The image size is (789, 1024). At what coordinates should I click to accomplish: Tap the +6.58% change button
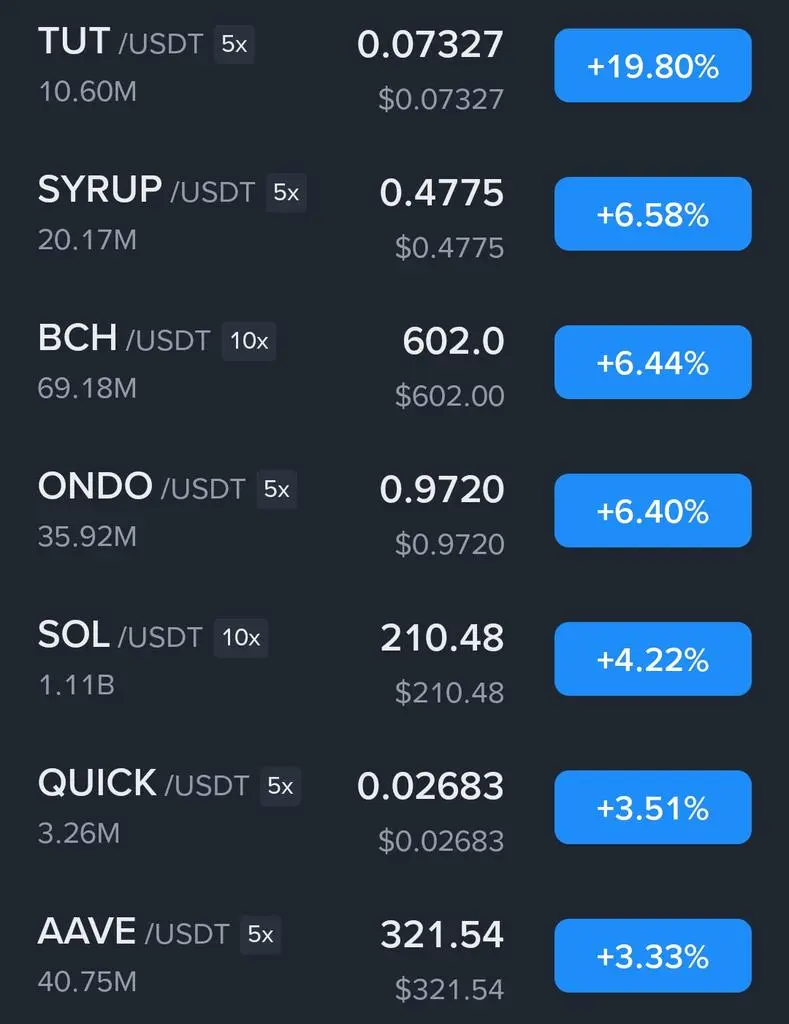(x=652, y=214)
